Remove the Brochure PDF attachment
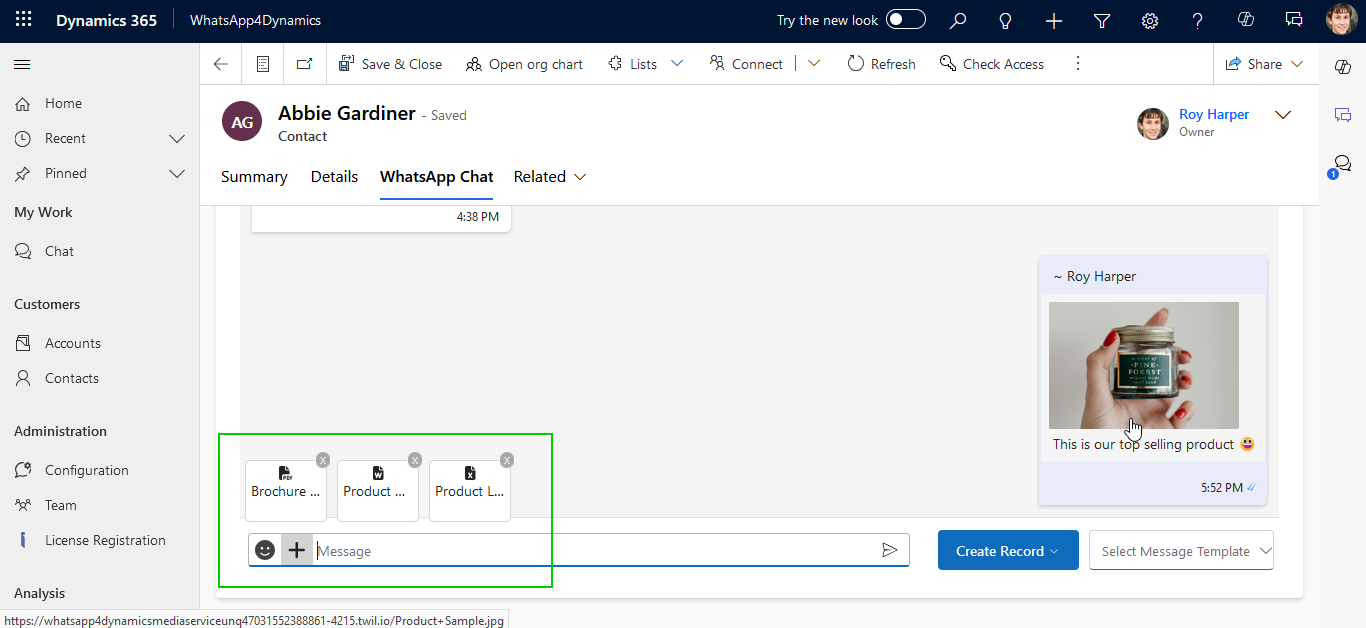The width and height of the screenshot is (1366, 628). 323,460
